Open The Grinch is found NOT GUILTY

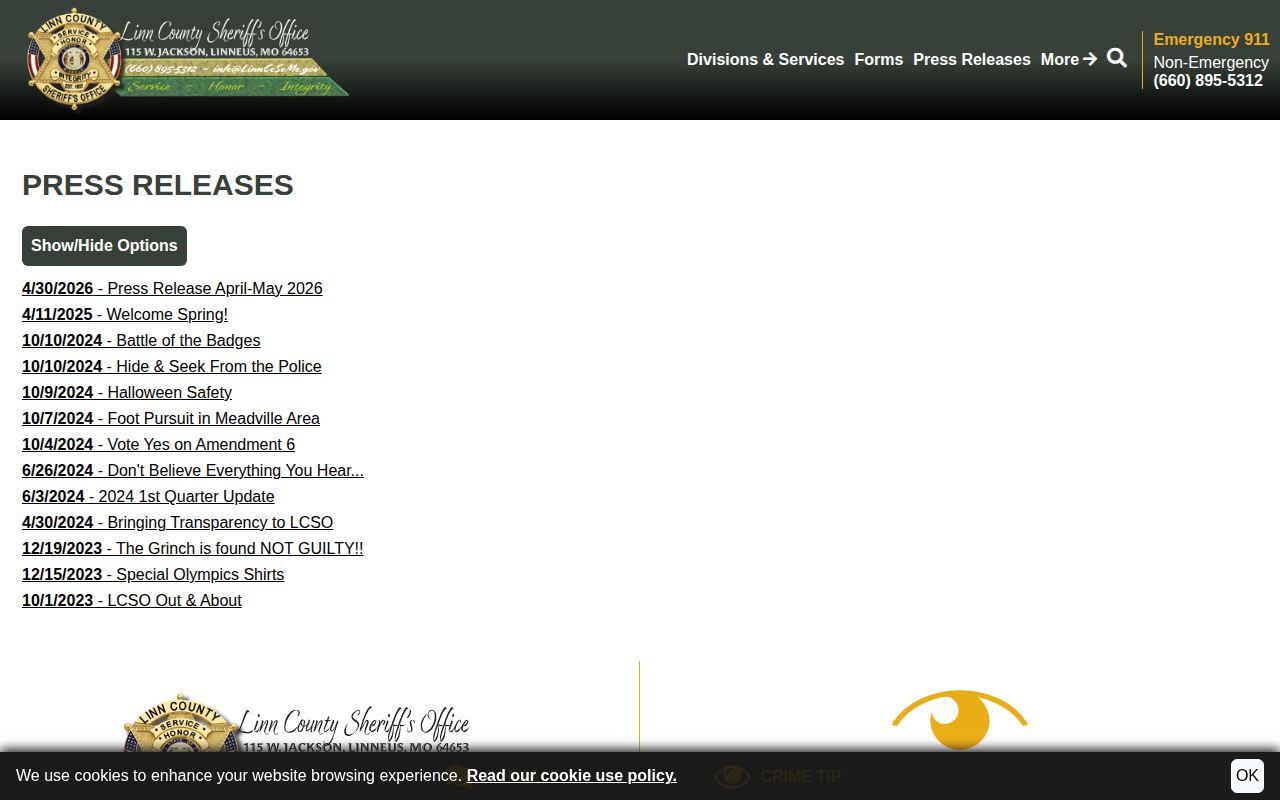click(192, 548)
